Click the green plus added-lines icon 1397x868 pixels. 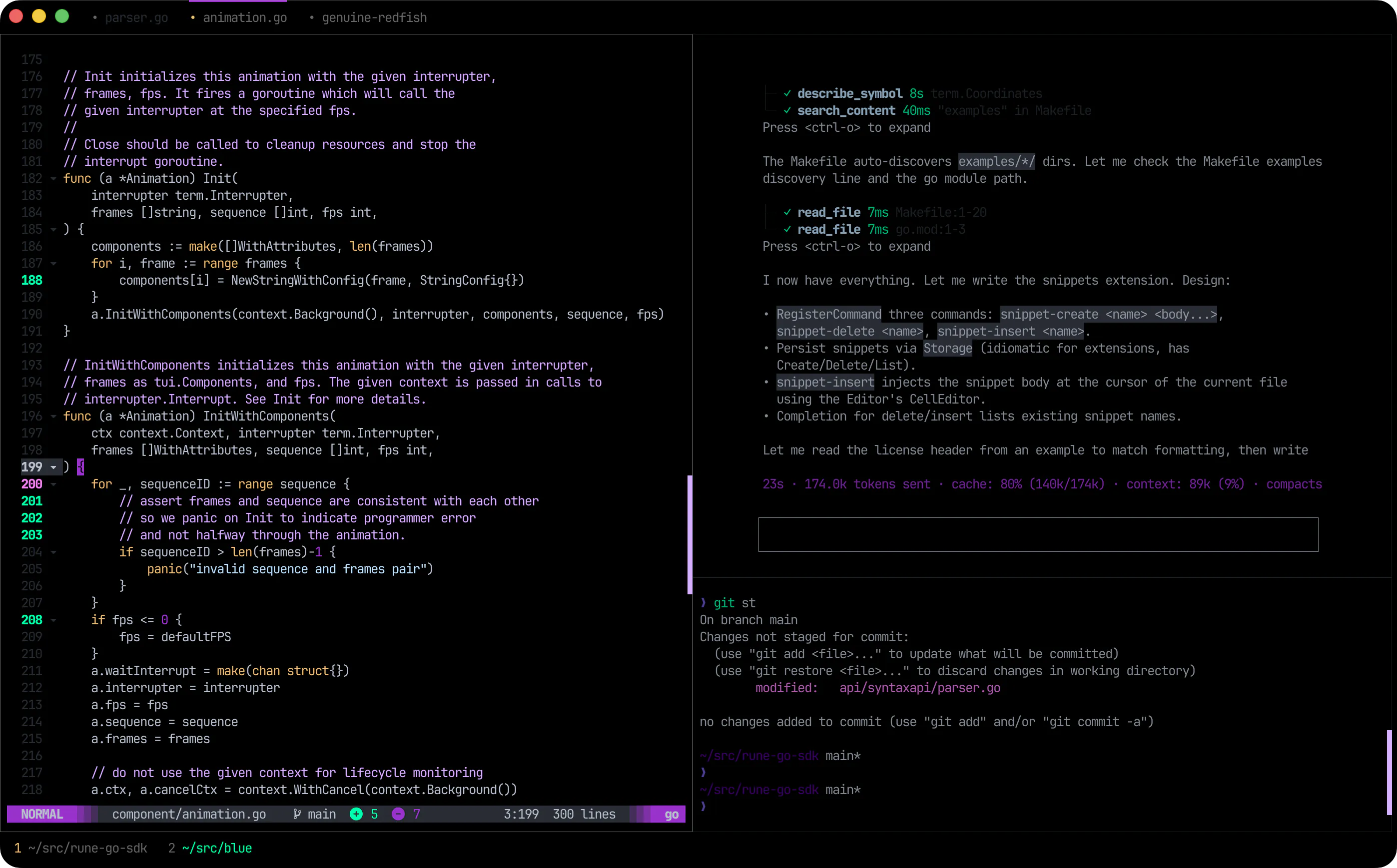tap(356, 814)
